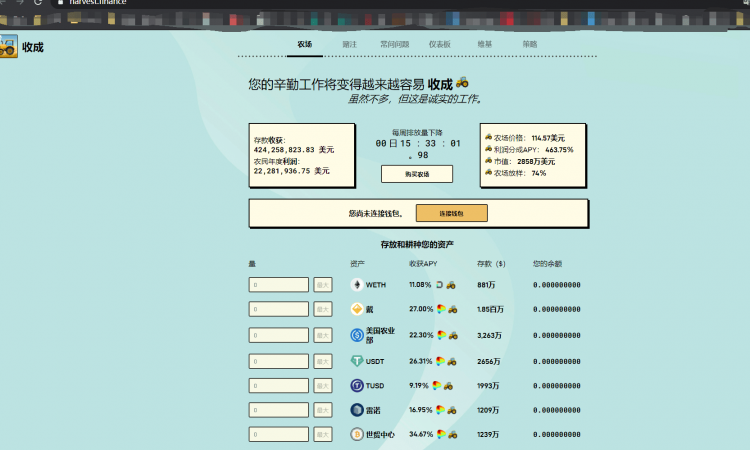Click the 购买农场 button
The image size is (750, 450).
(417, 174)
